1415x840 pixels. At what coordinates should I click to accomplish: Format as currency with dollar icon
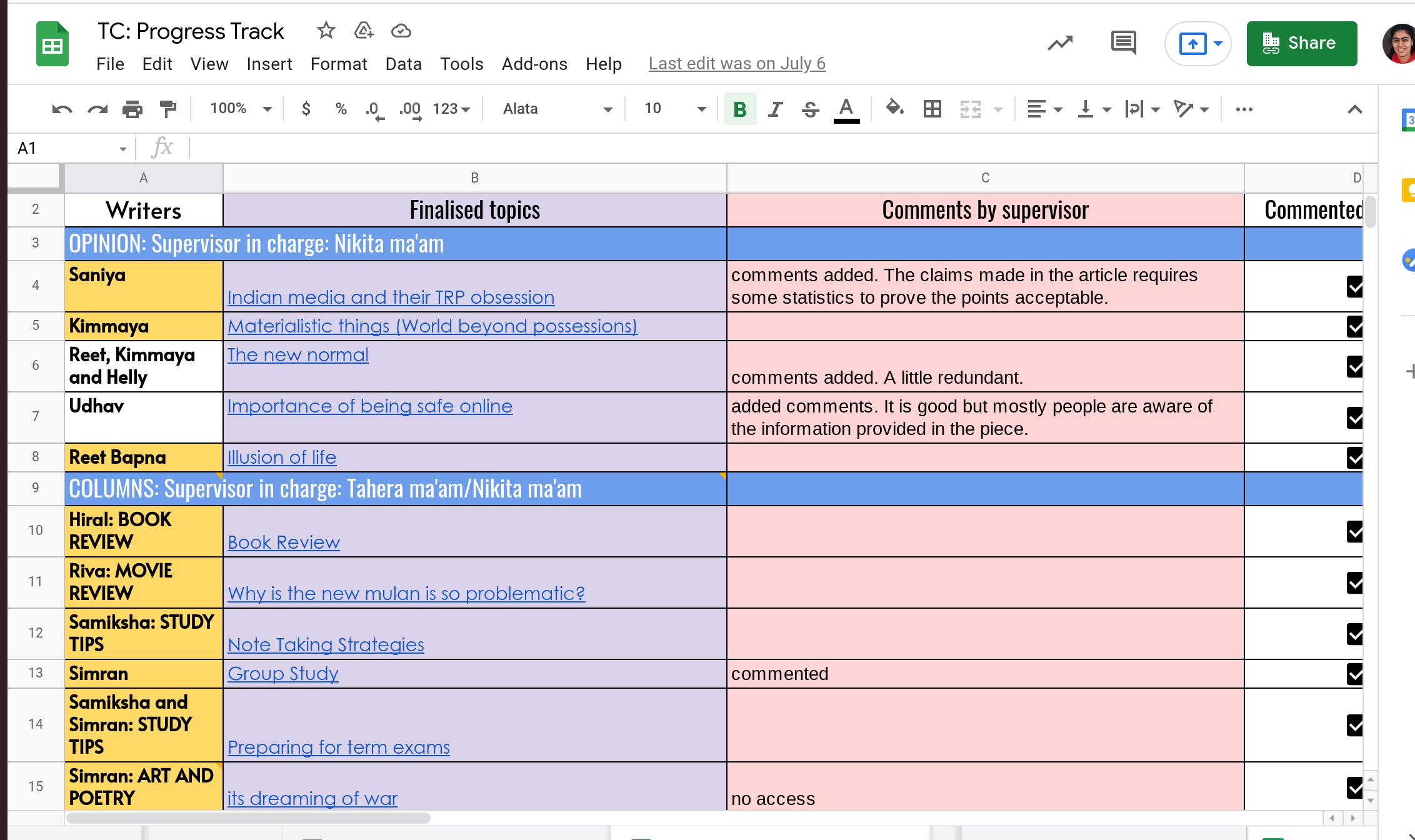(306, 109)
